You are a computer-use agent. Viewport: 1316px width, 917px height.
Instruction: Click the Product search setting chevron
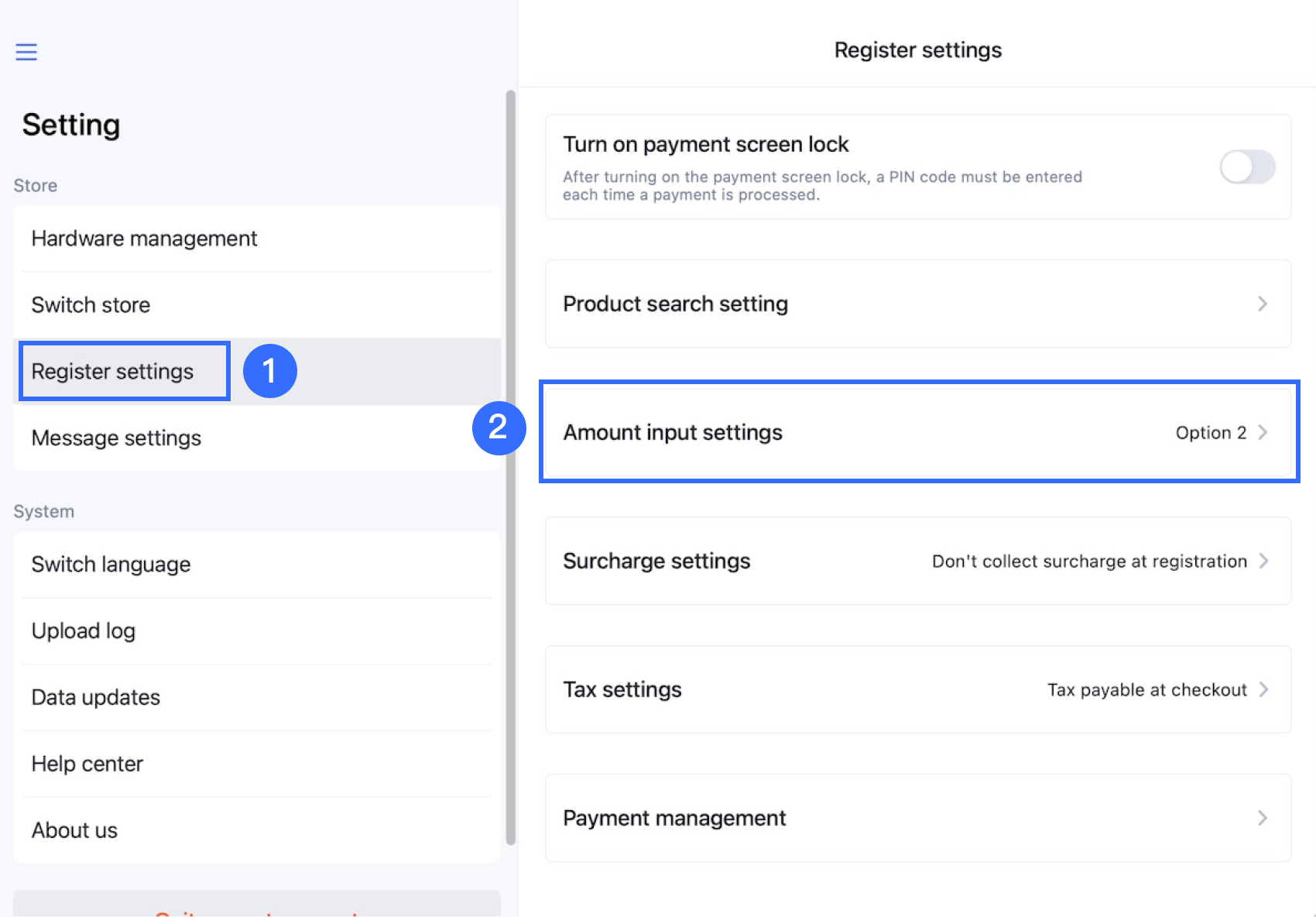(x=1263, y=304)
